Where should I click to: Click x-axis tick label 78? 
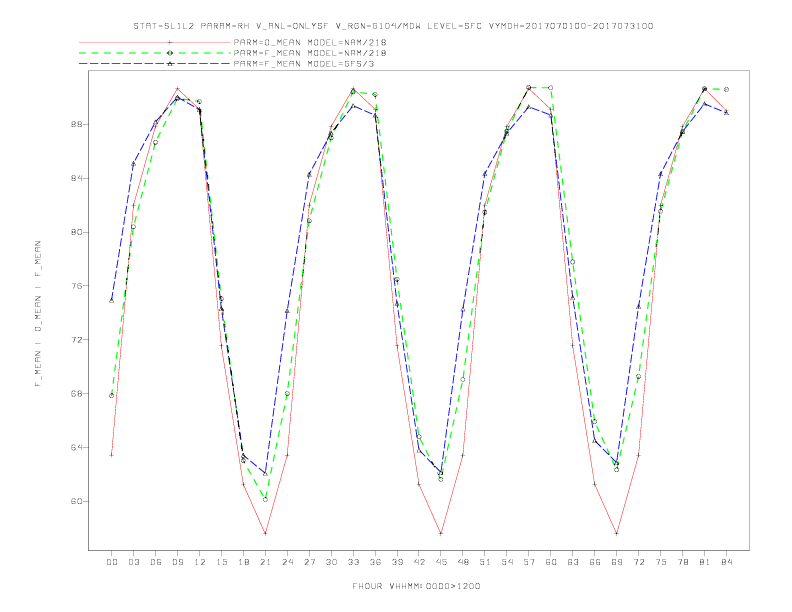pos(683,562)
